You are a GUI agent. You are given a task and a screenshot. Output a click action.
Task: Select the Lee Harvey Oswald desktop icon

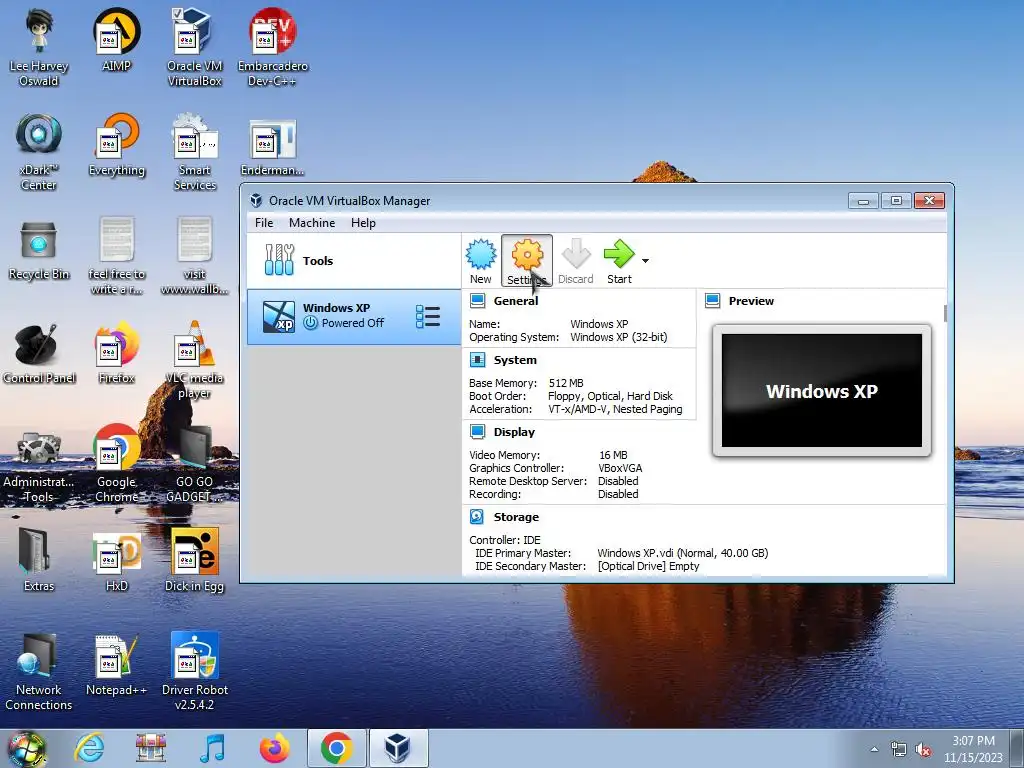tap(39, 47)
